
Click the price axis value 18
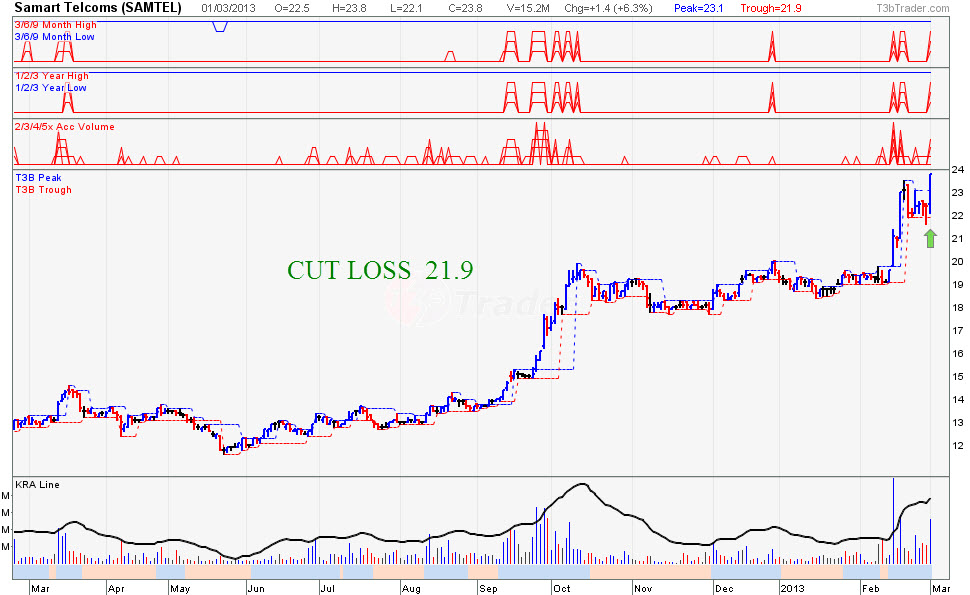pyautogui.click(x=958, y=307)
